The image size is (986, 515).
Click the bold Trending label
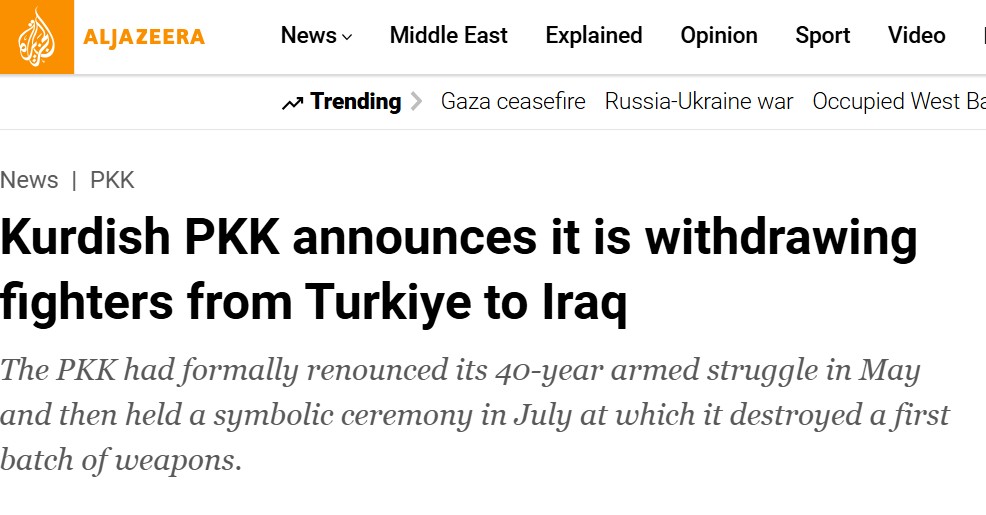coord(355,102)
